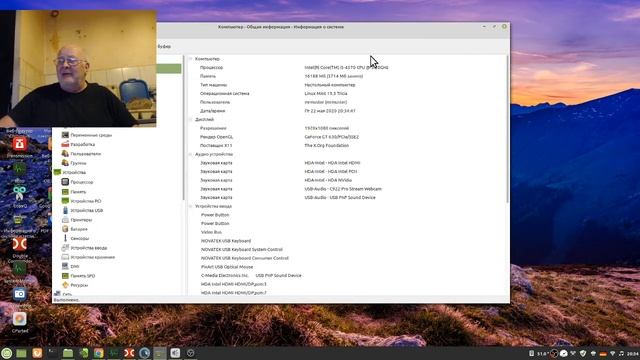Select the Устройства category in the sidebar
640x360 pixels.
(74, 172)
